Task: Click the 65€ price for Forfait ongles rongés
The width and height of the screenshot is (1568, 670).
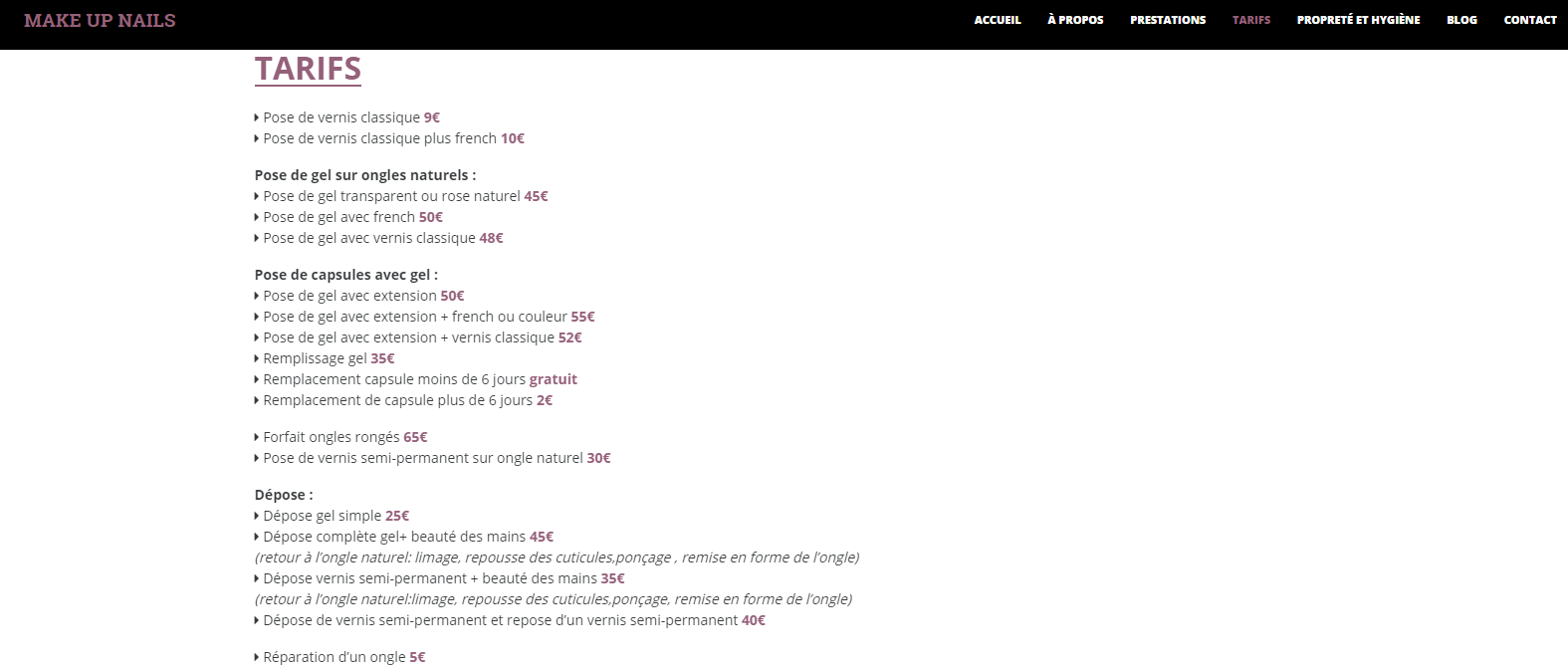Action: (415, 437)
